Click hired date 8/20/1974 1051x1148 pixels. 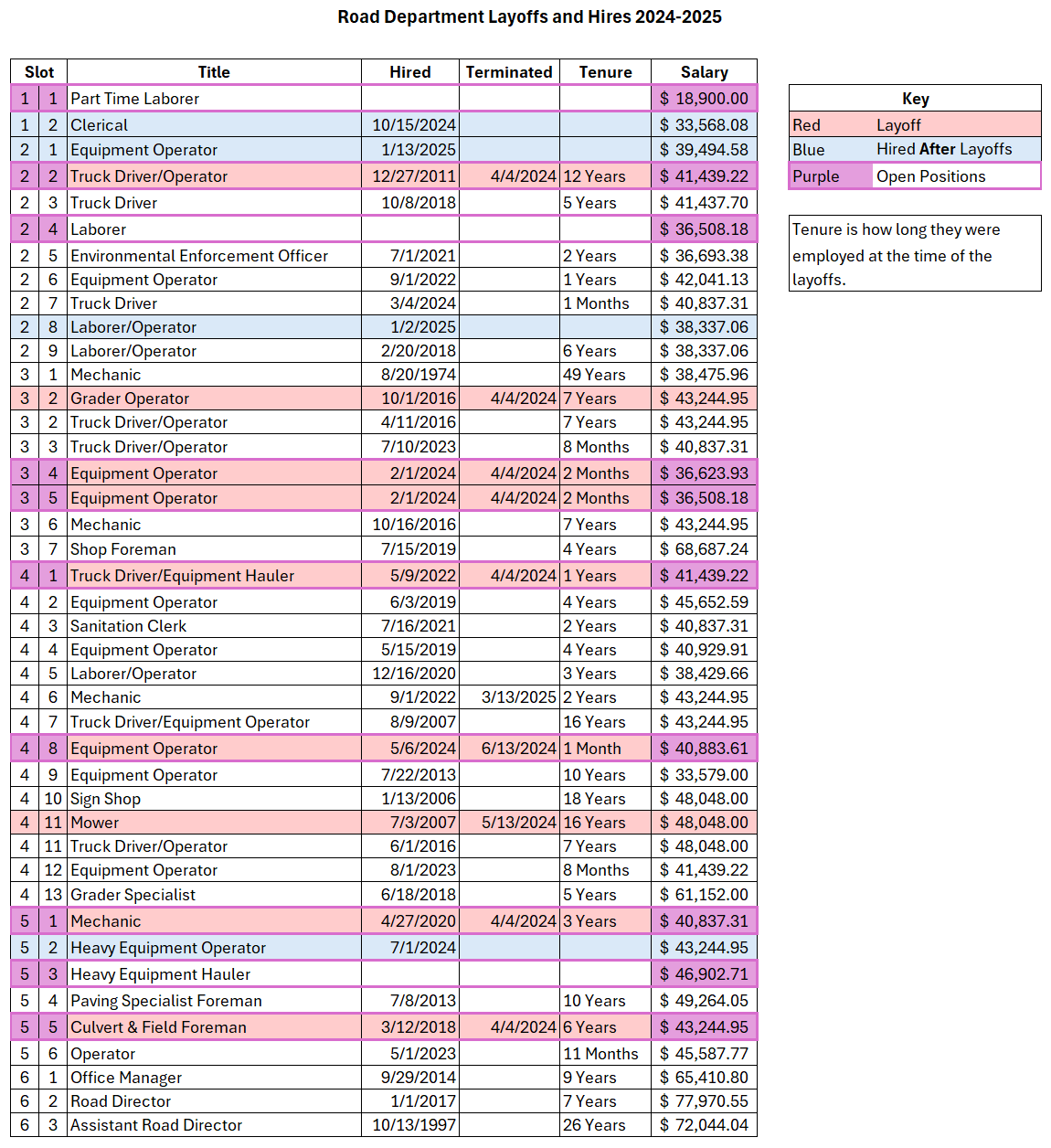(410, 375)
